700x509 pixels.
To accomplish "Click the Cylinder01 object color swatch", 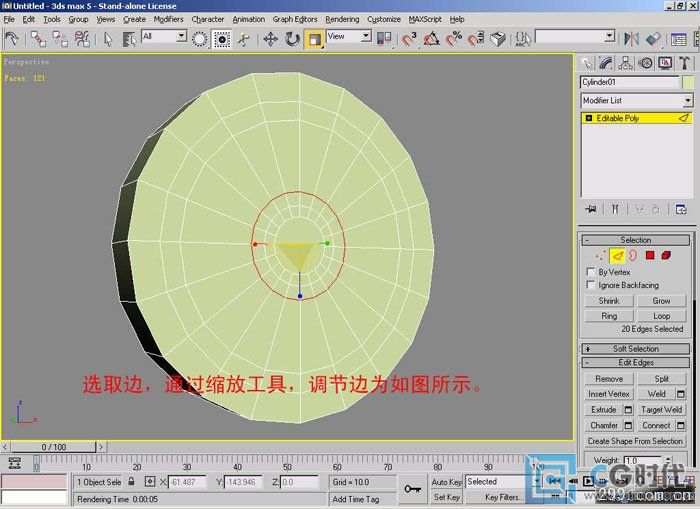I will [x=688, y=82].
